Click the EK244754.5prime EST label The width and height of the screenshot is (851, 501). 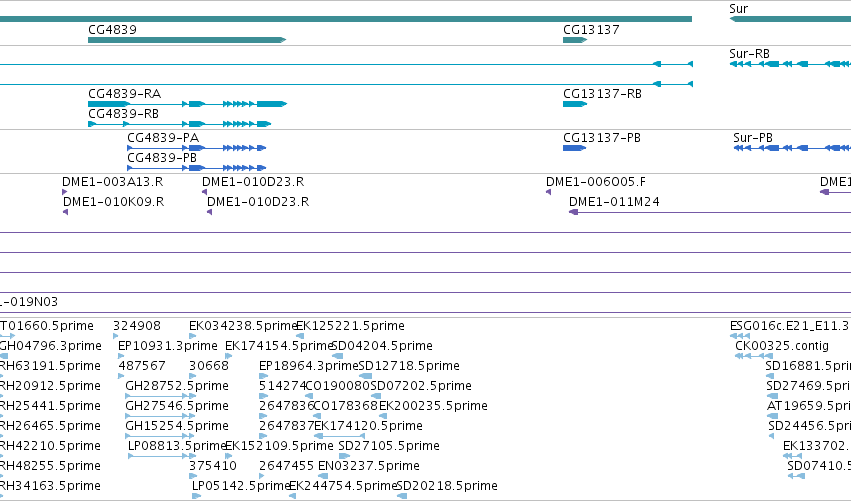[344, 486]
